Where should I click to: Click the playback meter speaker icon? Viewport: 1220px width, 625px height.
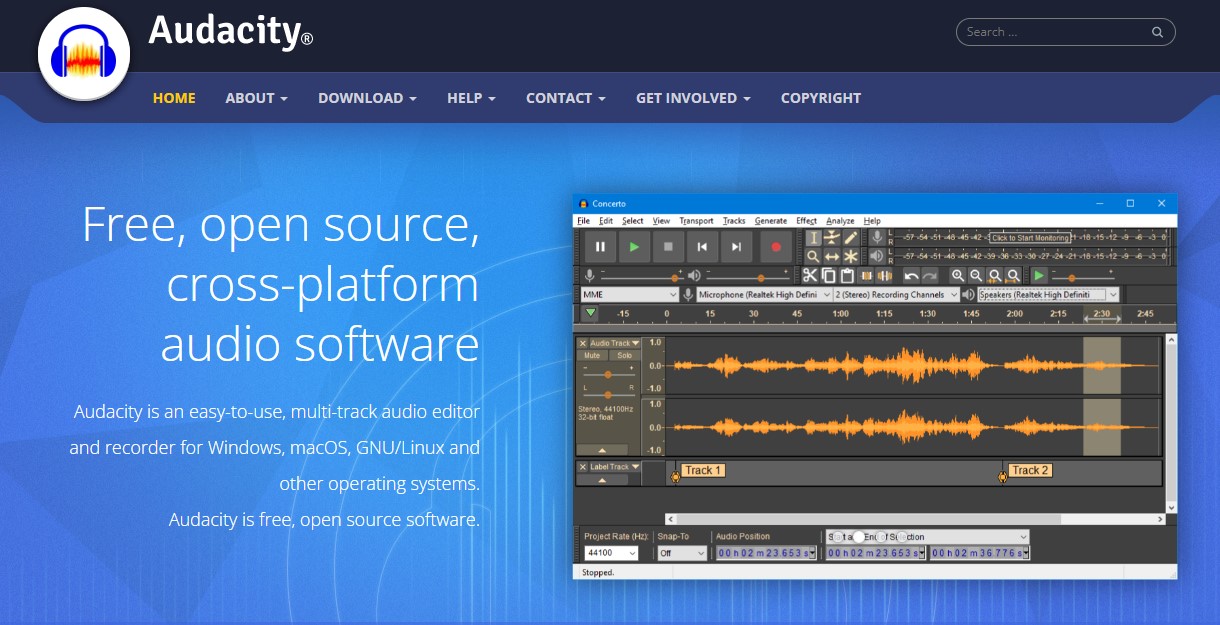[x=877, y=256]
